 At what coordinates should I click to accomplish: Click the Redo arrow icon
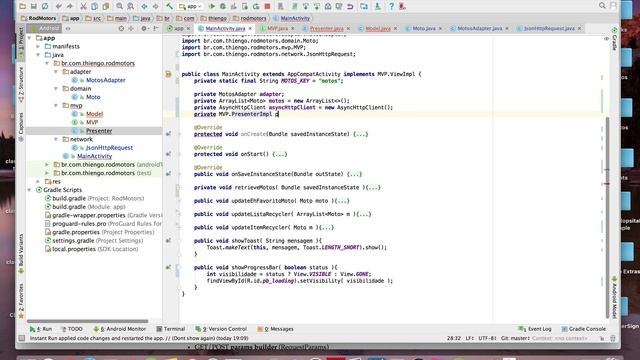(x=70, y=6)
